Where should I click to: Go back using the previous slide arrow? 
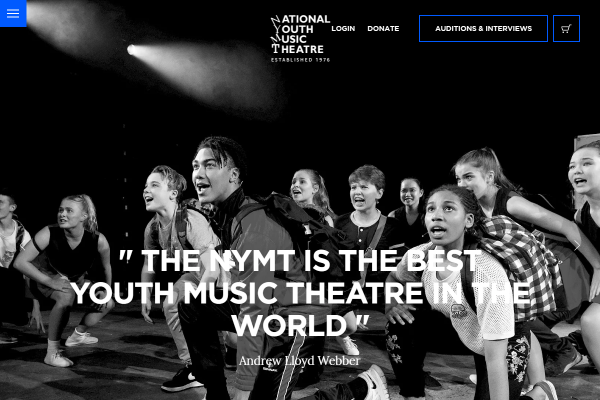coord(23,246)
